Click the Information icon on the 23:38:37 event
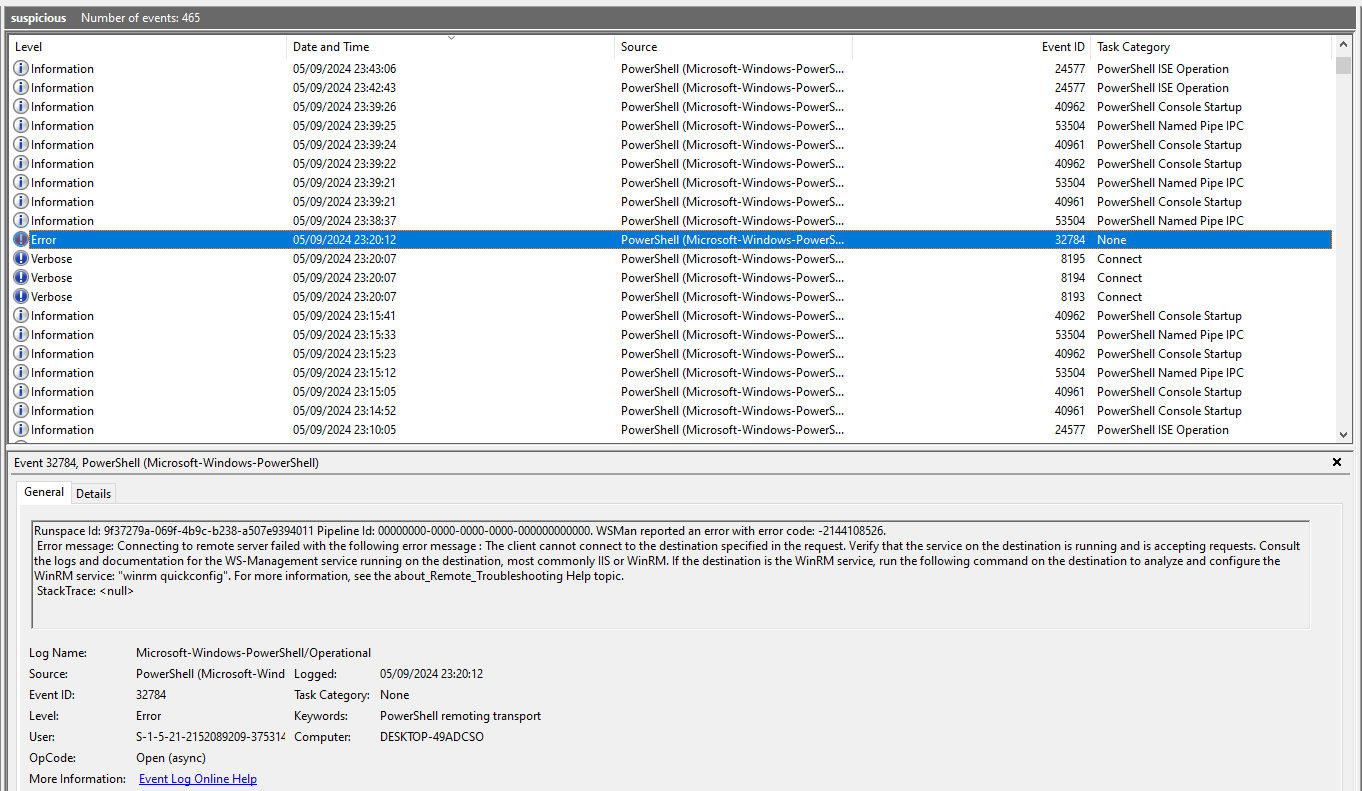Screen dimensions: 1362x791 21,221
